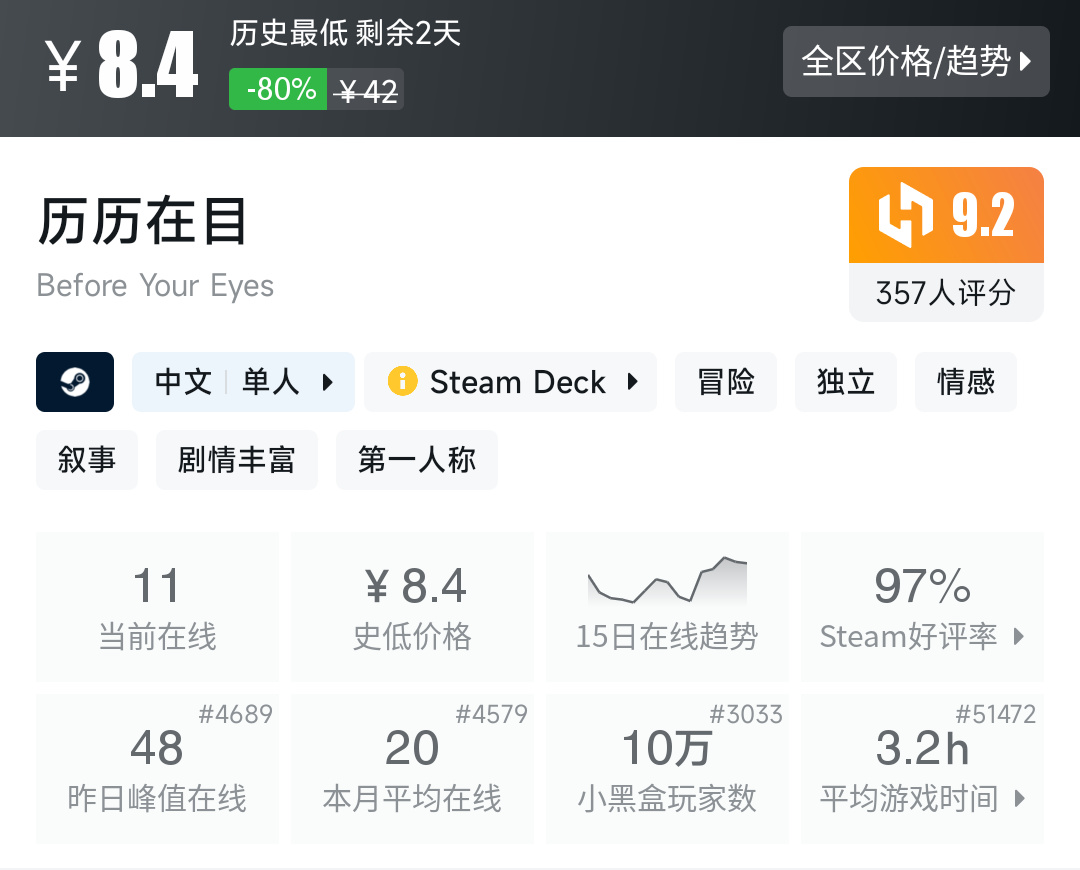
Task: Open the 史低价格 lowest price tile
Action: click(412, 606)
